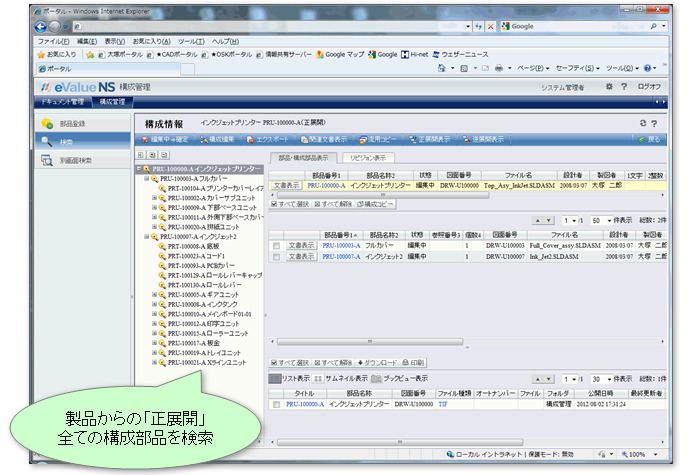Open the PRU-100007-A link in the parts table
The image size is (700, 475).
click(341, 257)
